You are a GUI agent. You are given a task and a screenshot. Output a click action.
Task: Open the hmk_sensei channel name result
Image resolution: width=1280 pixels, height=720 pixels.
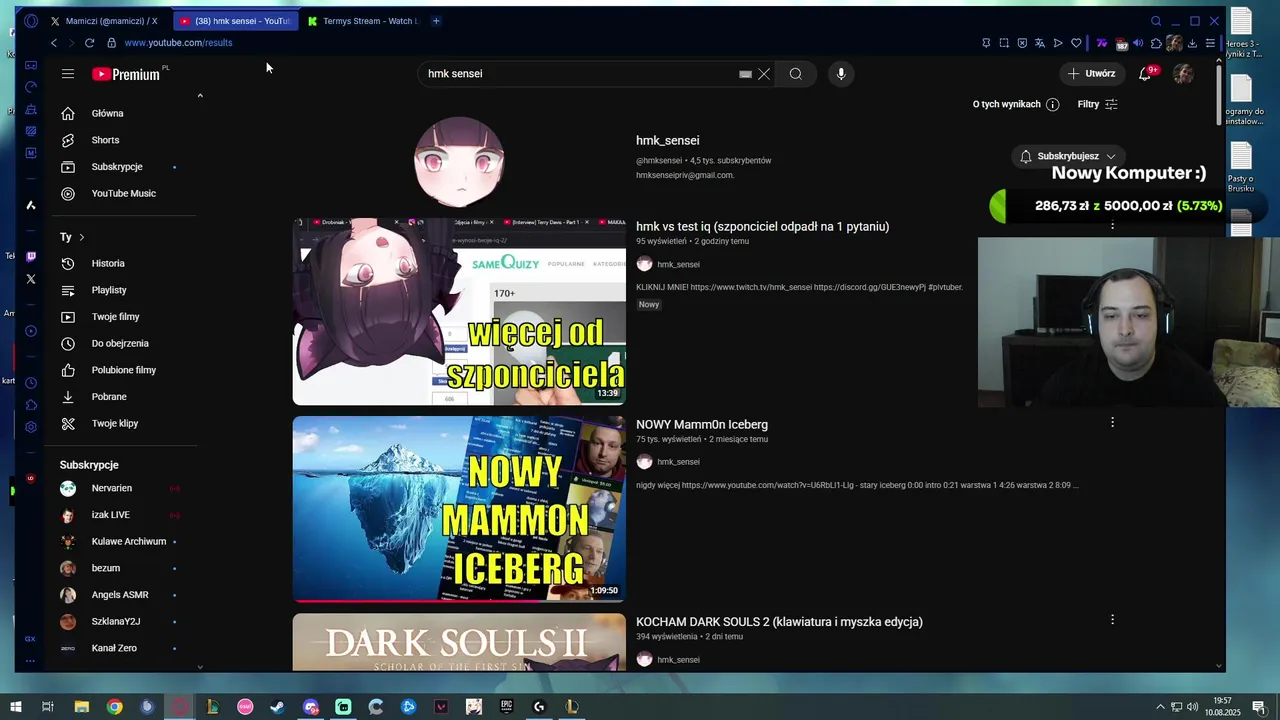[667, 141]
